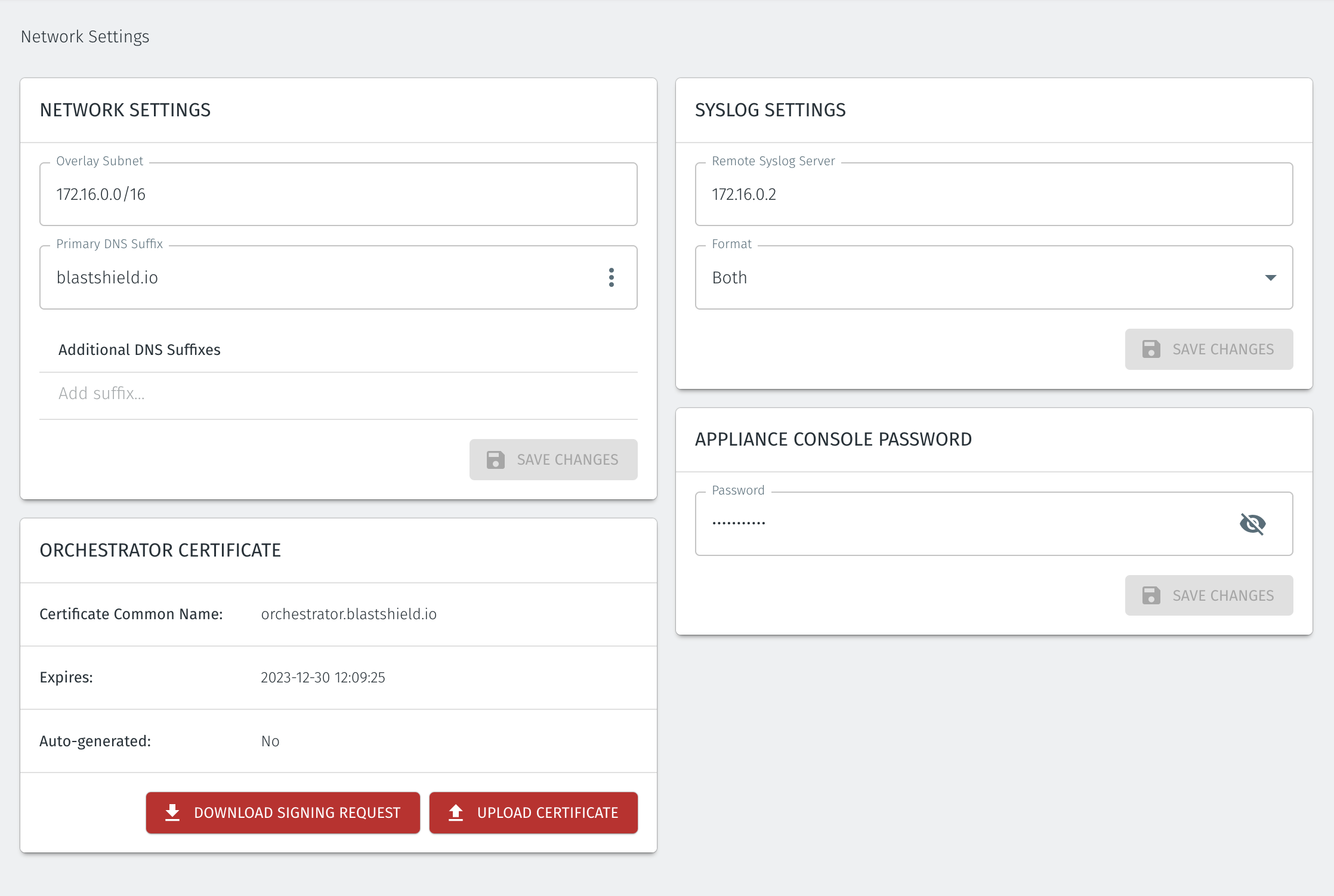
Task: Click the dropdown chevron next to Both
Action: (x=1270, y=277)
